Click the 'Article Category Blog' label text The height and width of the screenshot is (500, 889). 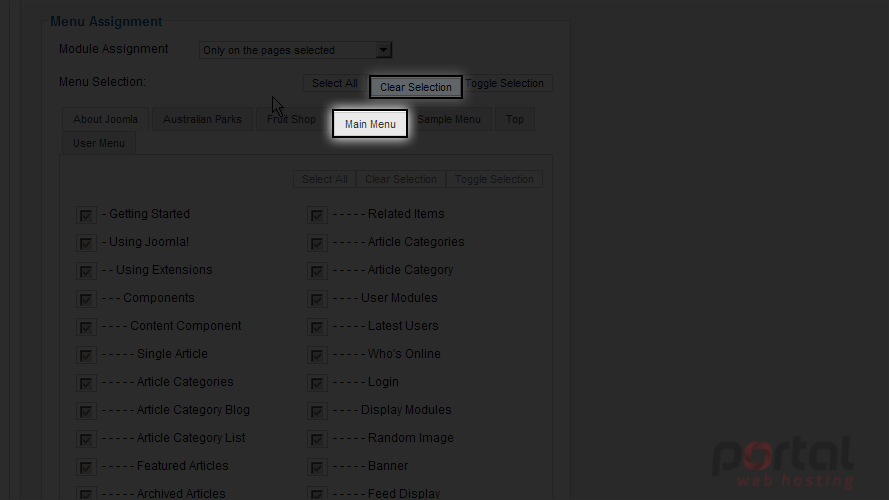point(193,410)
